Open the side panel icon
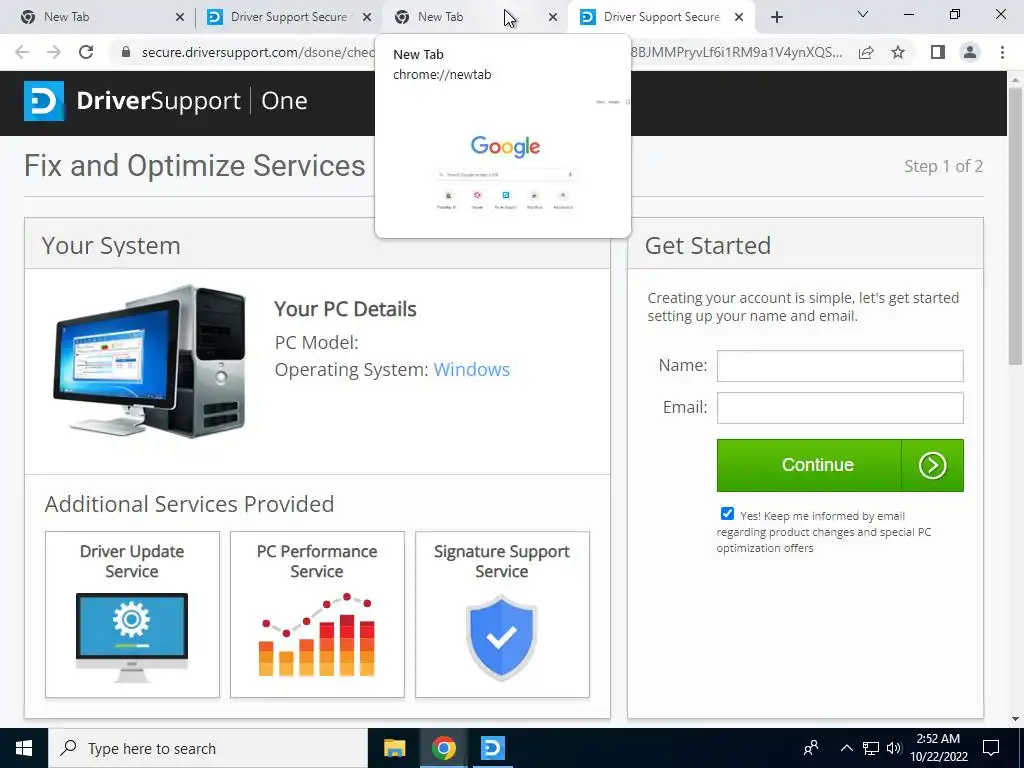The width and height of the screenshot is (1024, 768). click(938, 52)
